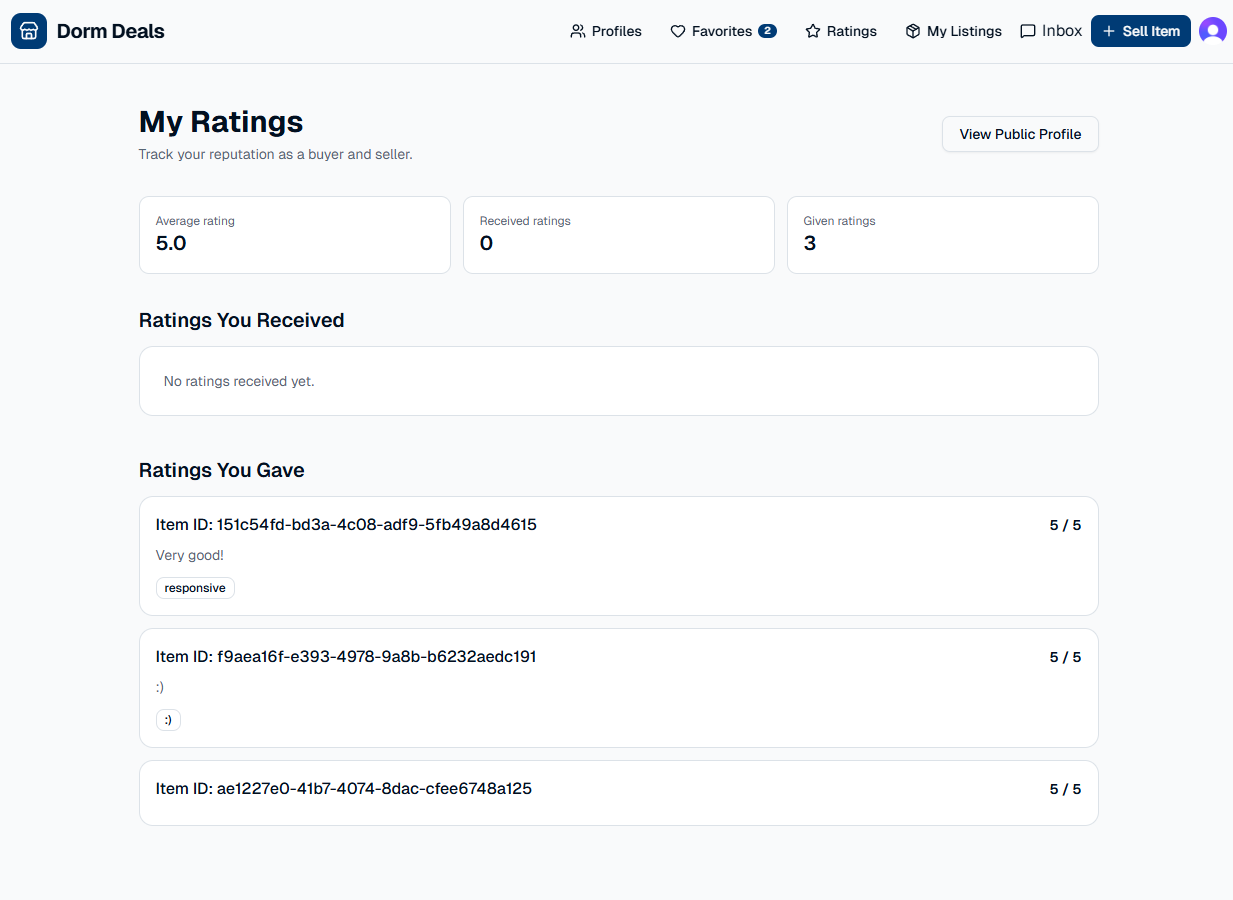The image size is (1233, 900).
Task: Open the user avatar menu
Action: click(x=1212, y=31)
